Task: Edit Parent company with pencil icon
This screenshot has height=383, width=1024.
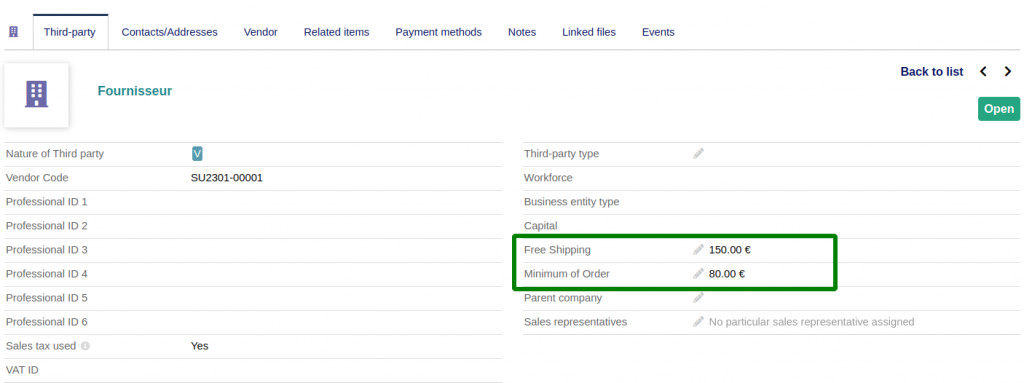Action: 698,298
